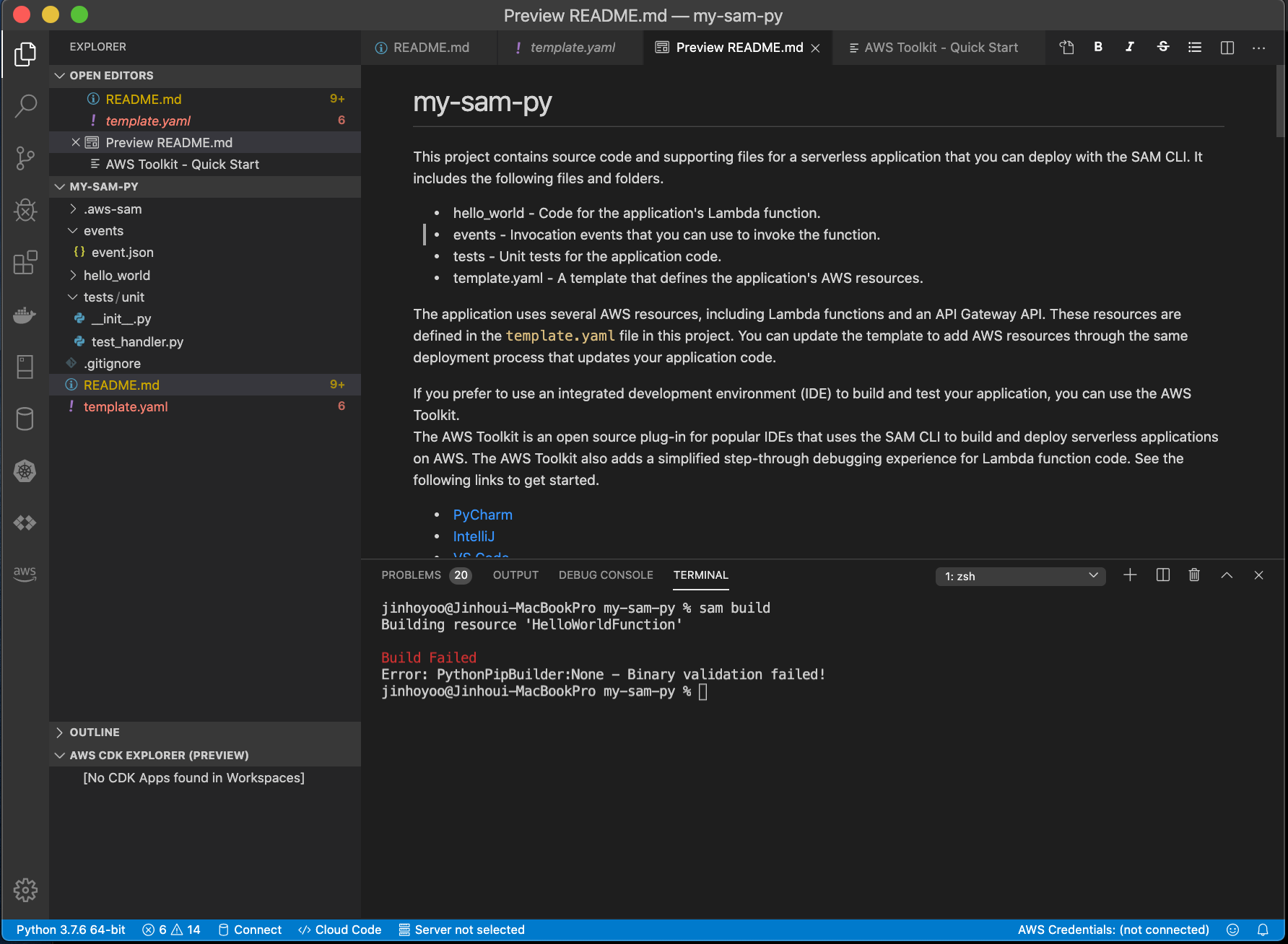
Task: Open the Debug Console panel tab
Action: coord(606,575)
